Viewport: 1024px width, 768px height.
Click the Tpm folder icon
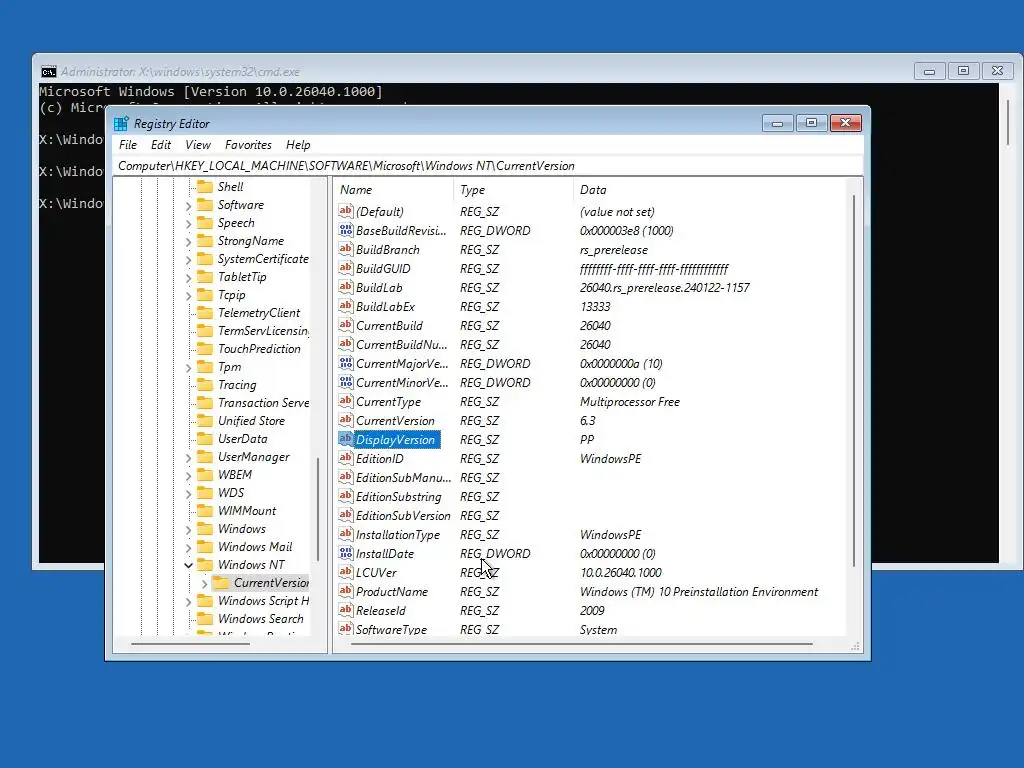point(205,366)
